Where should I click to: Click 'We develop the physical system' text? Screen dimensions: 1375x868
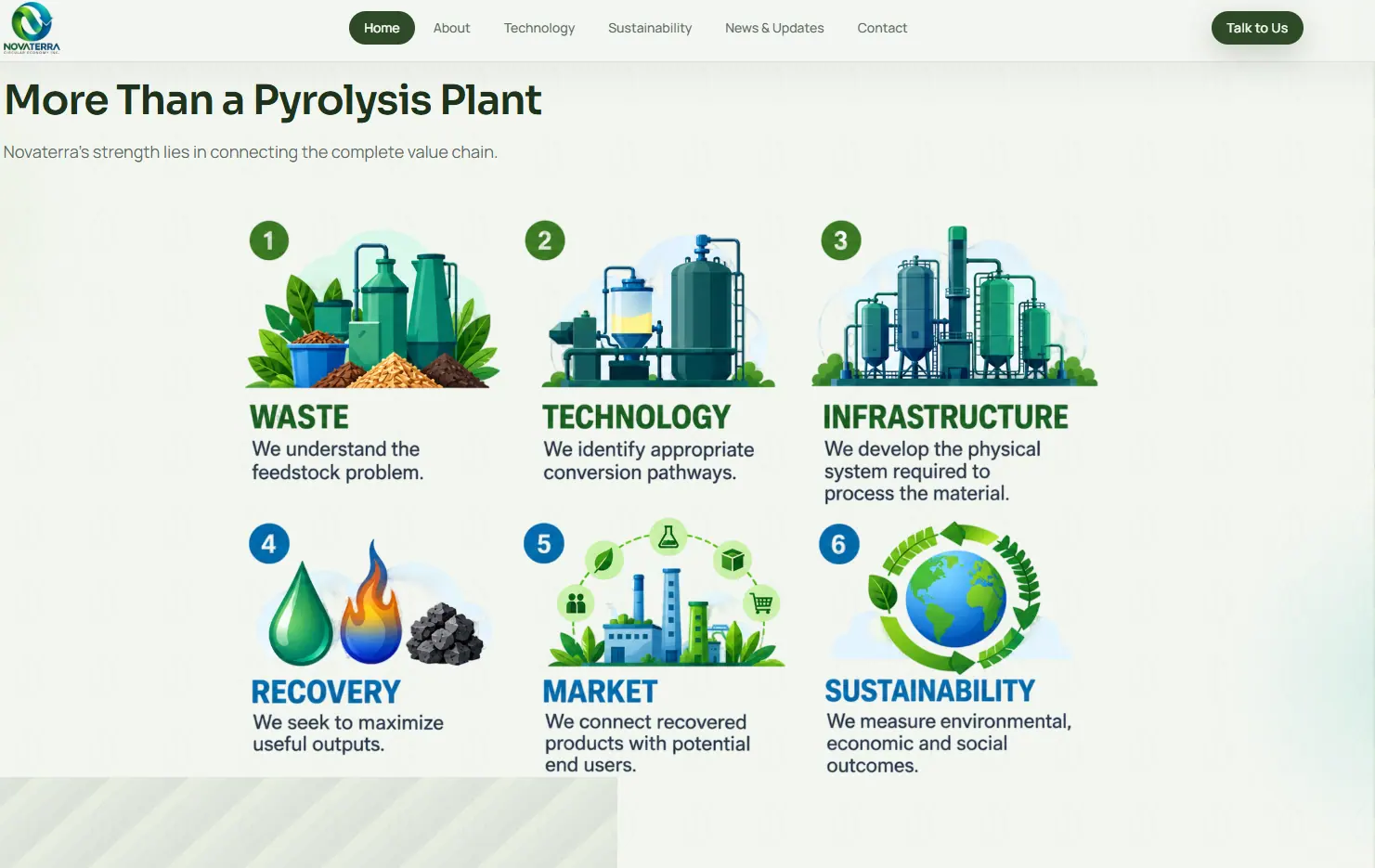pos(932,471)
